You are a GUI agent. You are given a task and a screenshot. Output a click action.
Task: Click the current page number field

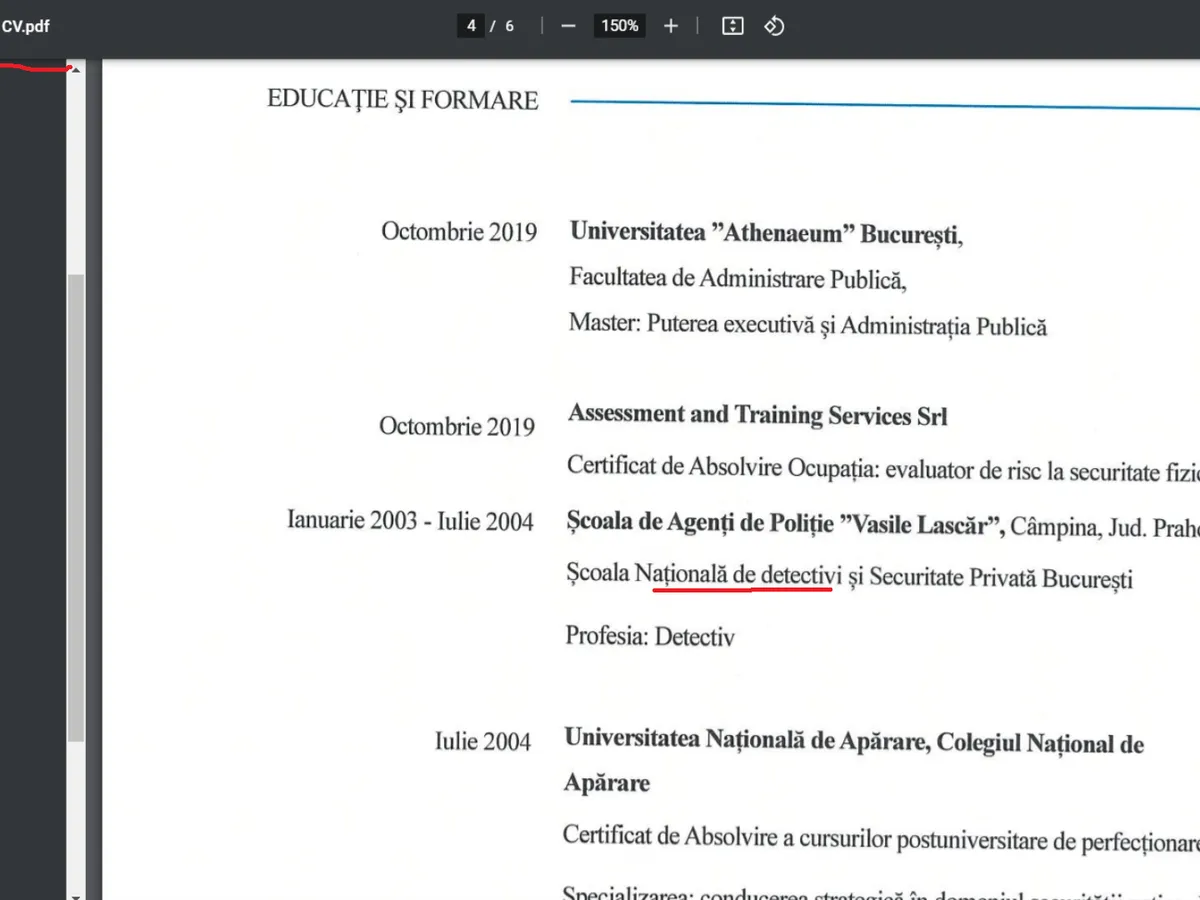(471, 26)
